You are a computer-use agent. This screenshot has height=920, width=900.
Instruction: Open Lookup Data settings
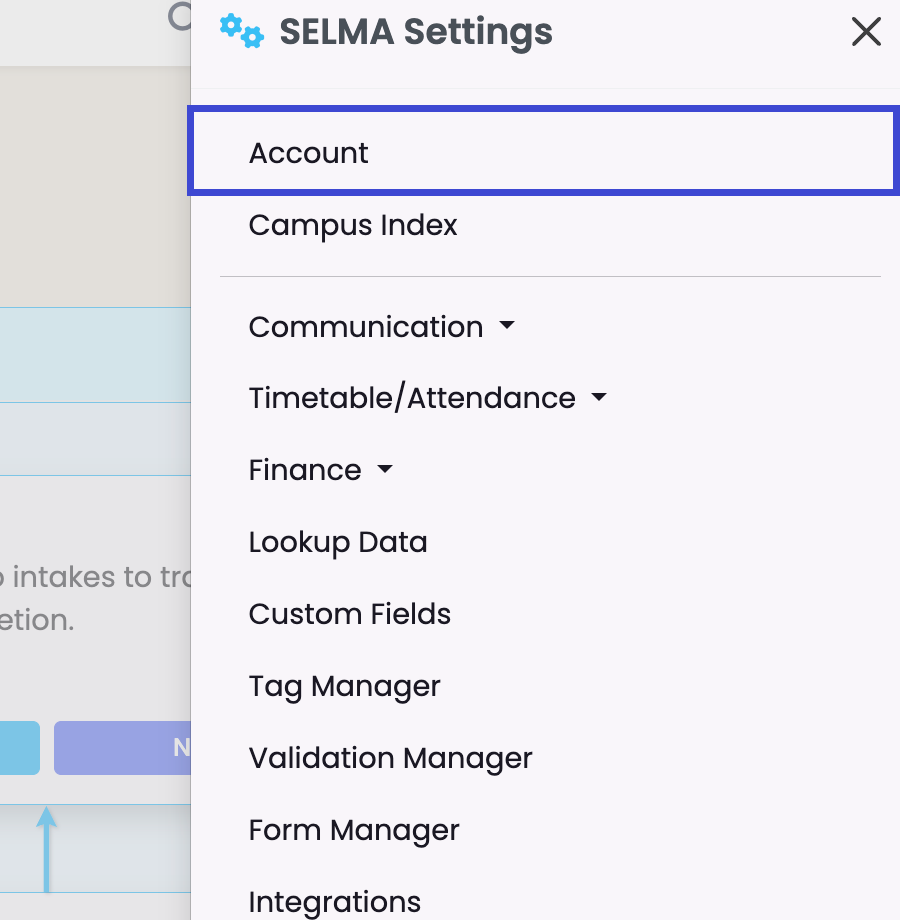click(x=338, y=542)
